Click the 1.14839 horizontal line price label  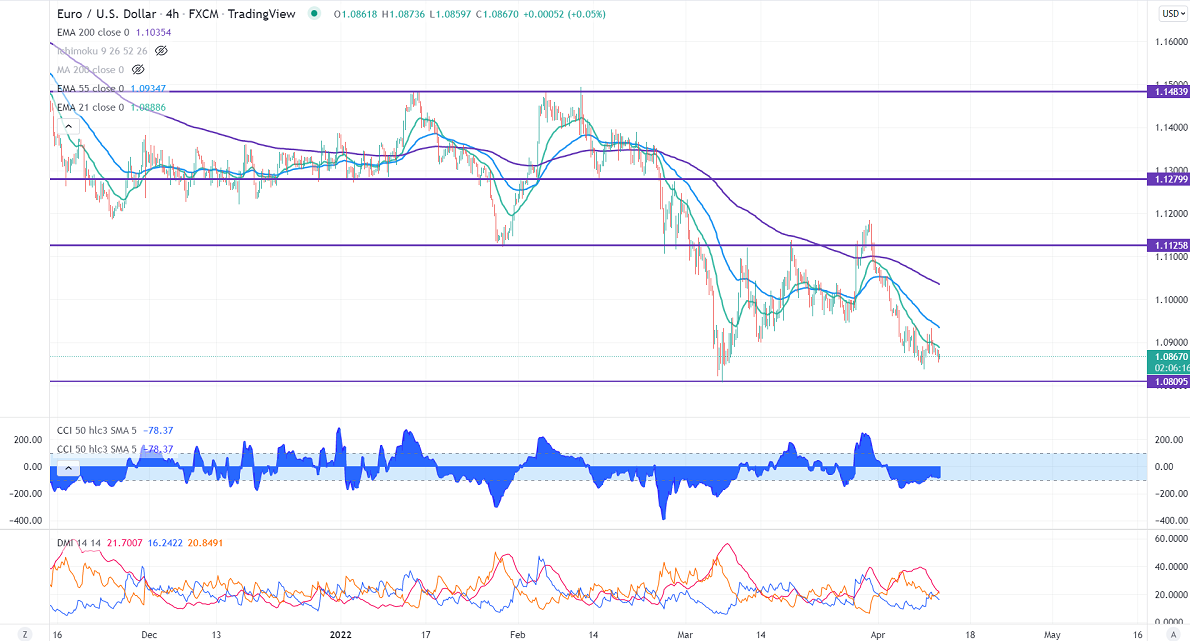pyautogui.click(x=1170, y=92)
